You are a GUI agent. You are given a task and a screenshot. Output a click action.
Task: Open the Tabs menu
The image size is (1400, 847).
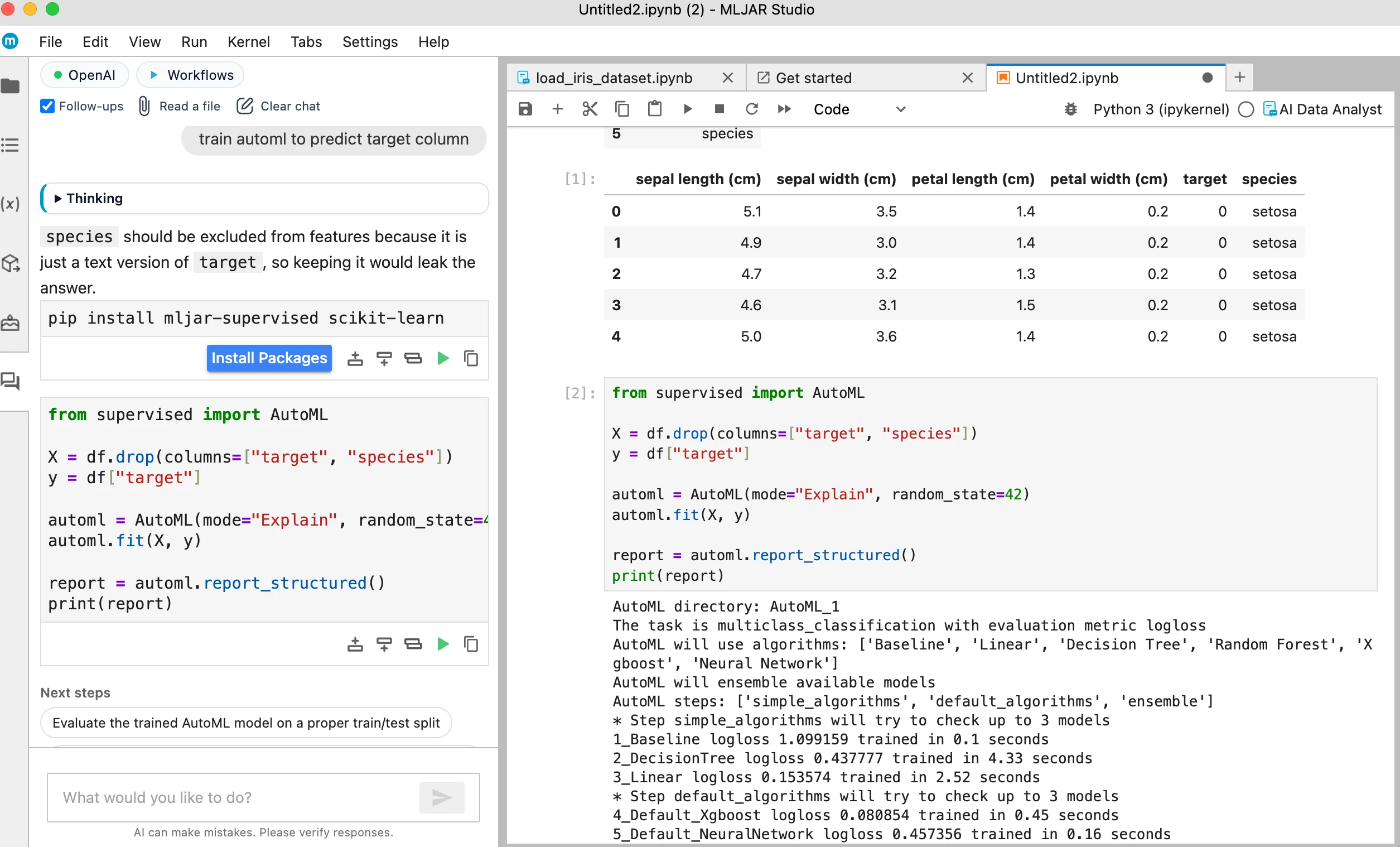pos(306,41)
